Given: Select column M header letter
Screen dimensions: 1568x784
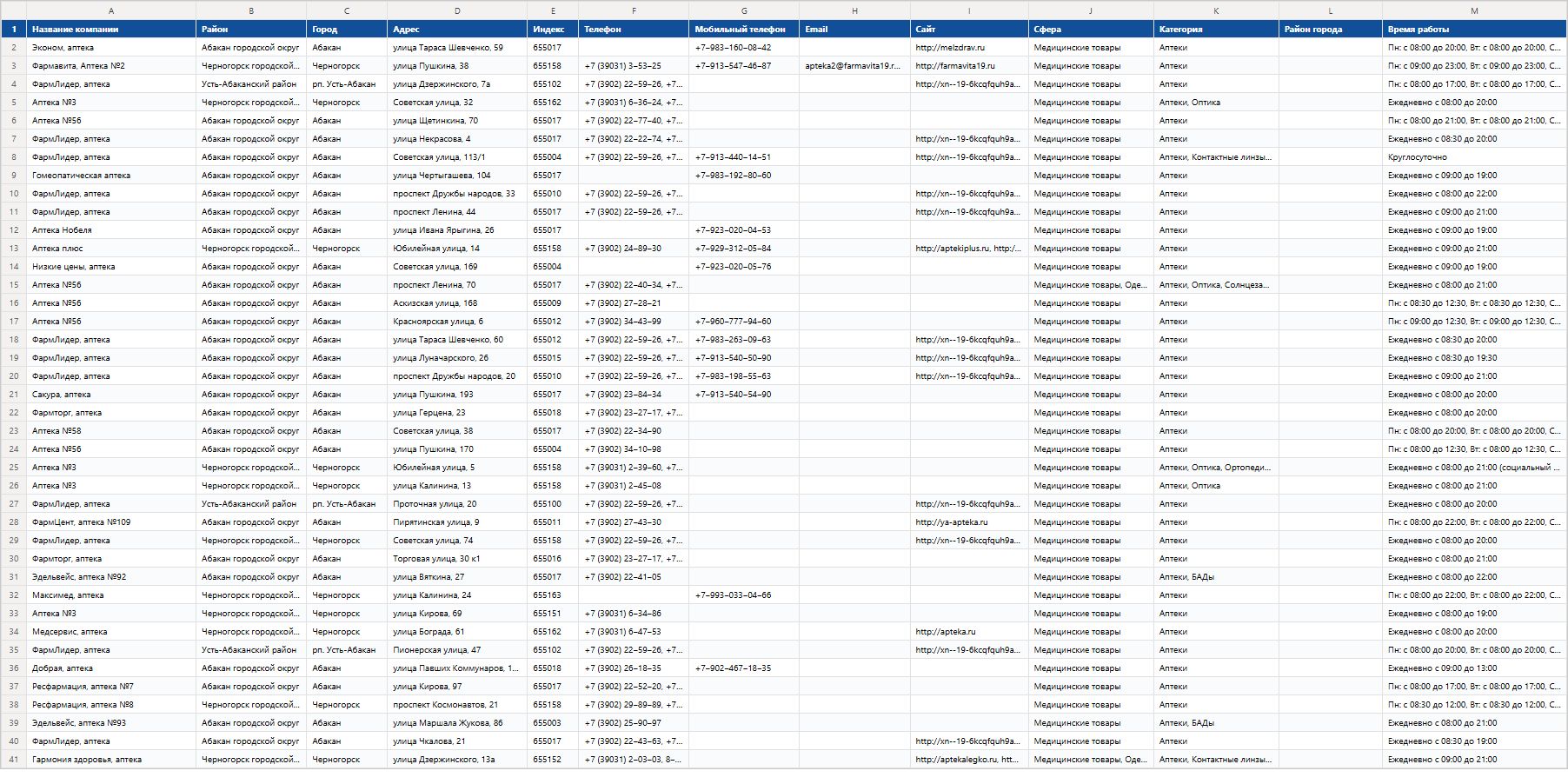Looking at the screenshot, I should (1474, 10).
